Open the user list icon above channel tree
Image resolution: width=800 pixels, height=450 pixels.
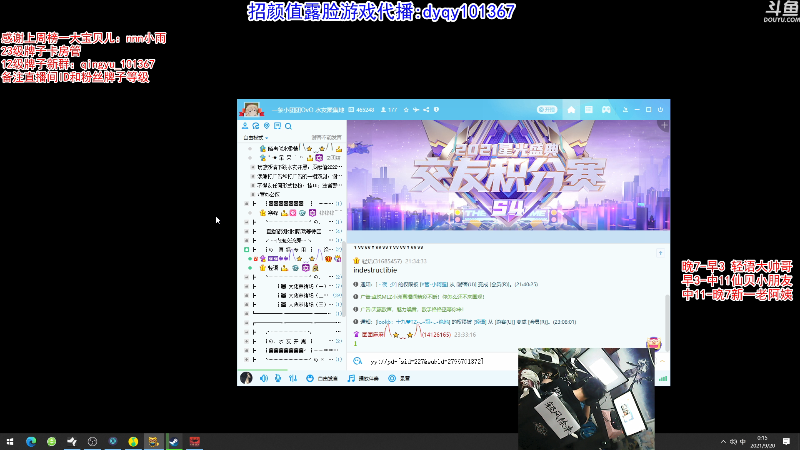coord(245,126)
